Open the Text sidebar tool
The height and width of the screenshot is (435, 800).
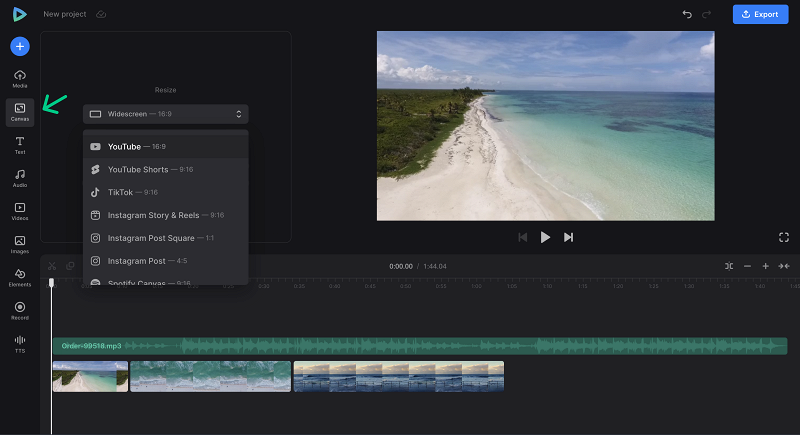point(20,145)
